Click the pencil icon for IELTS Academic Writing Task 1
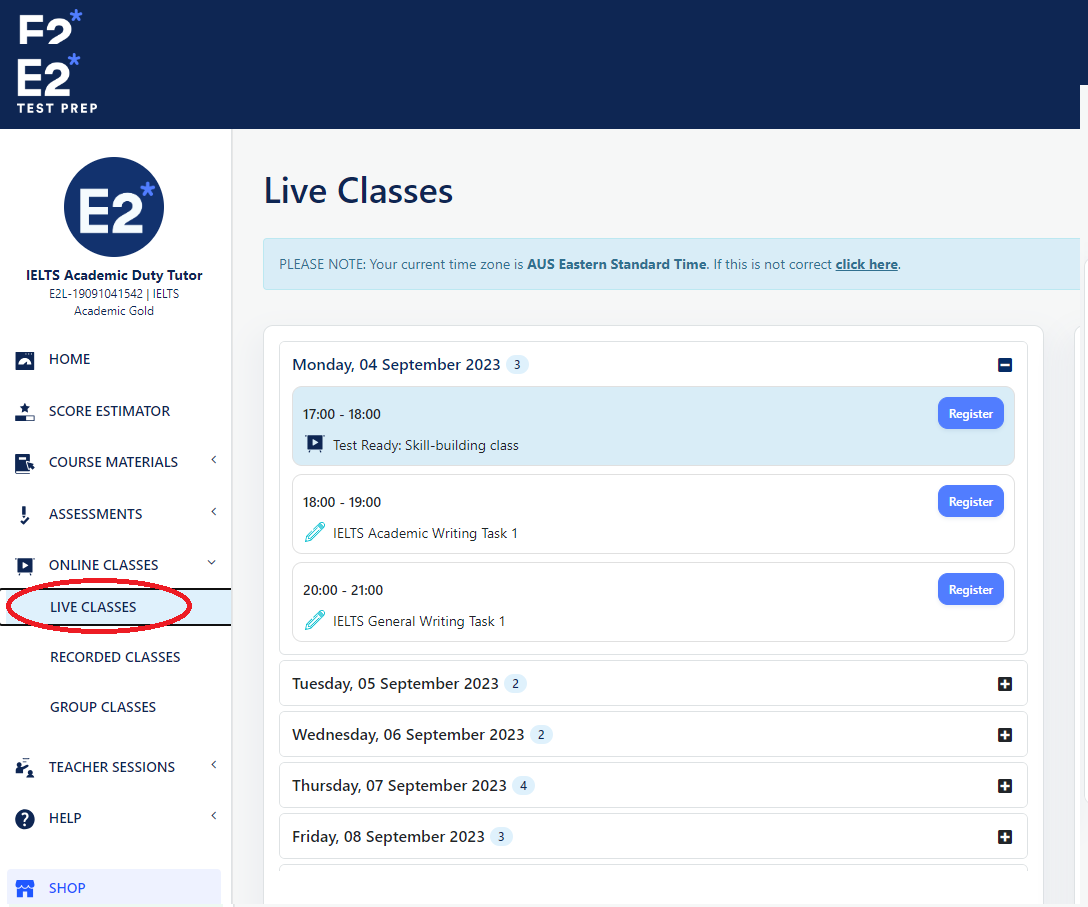This screenshot has height=907, width=1088. pyautogui.click(x=315, y=531)
